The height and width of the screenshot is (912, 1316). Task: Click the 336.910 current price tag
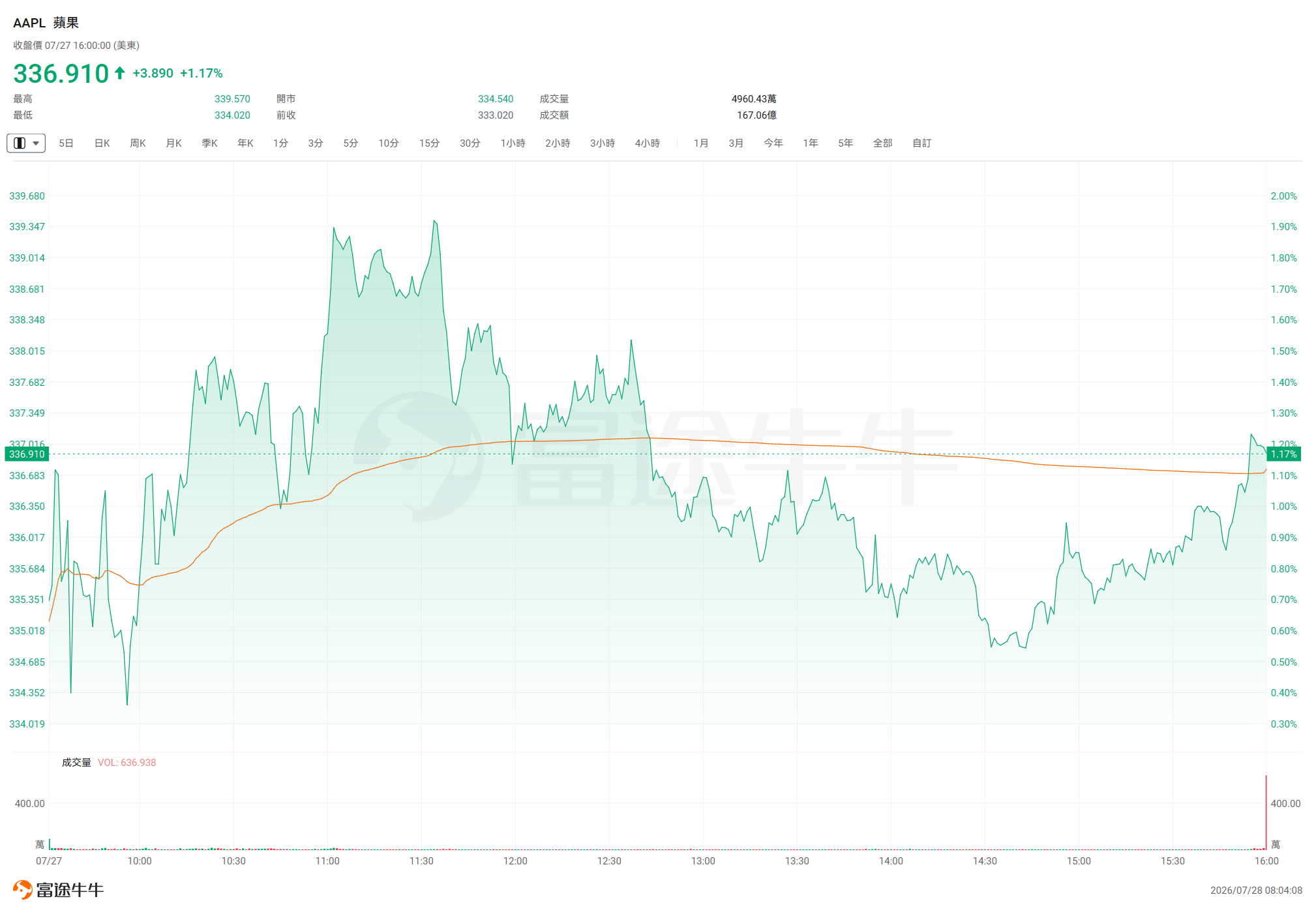point(27,454)
